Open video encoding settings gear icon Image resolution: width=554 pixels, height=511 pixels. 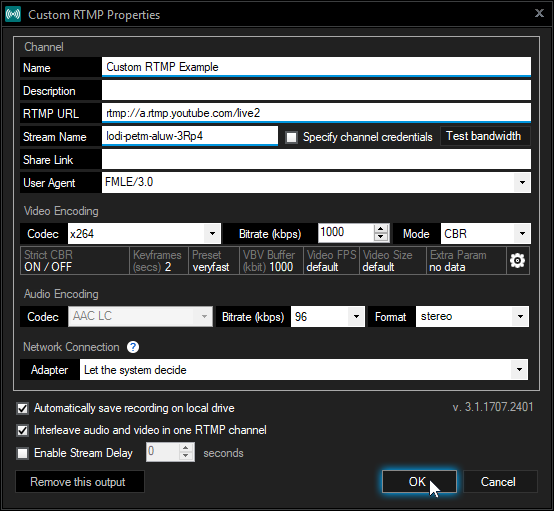pyautogui.click(x=517, y=261)
